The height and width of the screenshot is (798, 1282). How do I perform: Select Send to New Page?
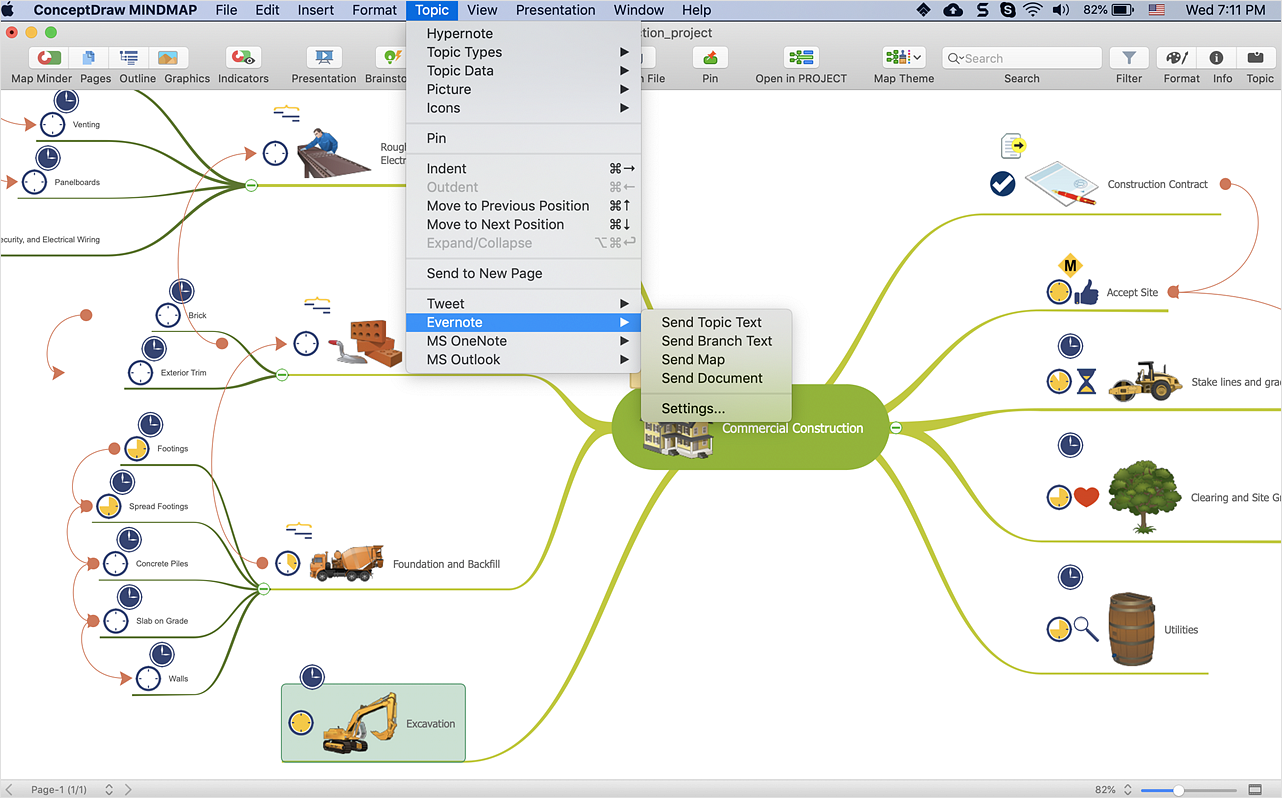click(x=523, y=274)
